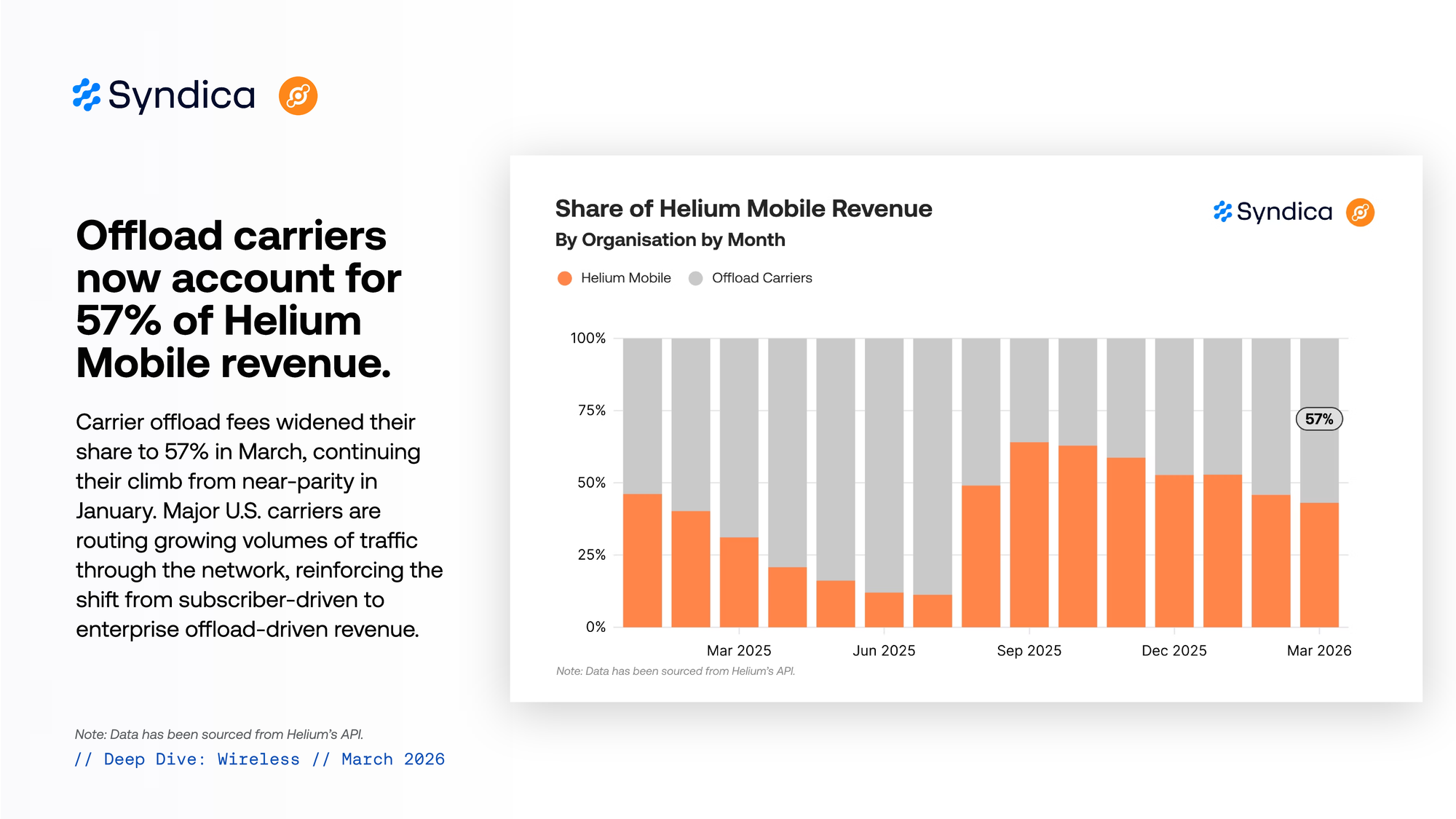1456x819 pixels.
Task: Select the Jun 2025 axis label
Action: pos(884,650)
